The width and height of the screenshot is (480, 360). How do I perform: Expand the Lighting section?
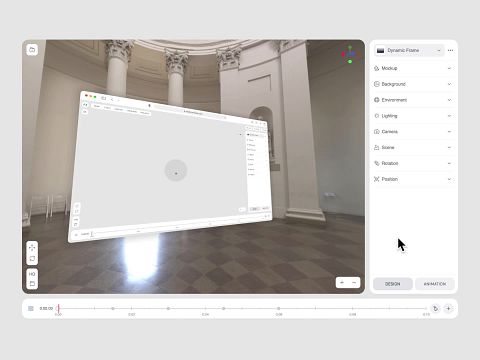point(413,116)
